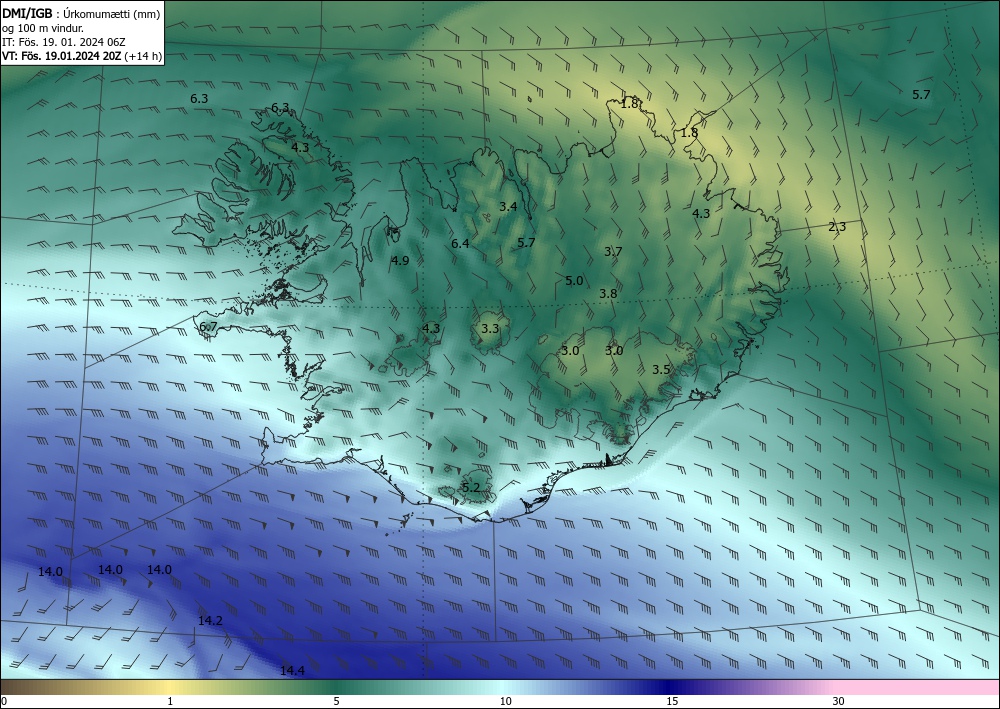The image size is (1000, 709).
Task: Click the color scale tick label 5
Action: pos(336,702)
